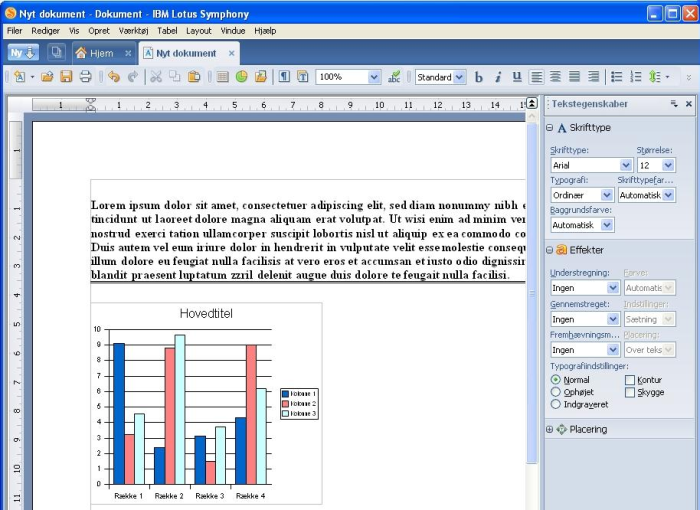Apply bold with the b icon
This screenshot has width=700, height=510.
pos(479,77)
